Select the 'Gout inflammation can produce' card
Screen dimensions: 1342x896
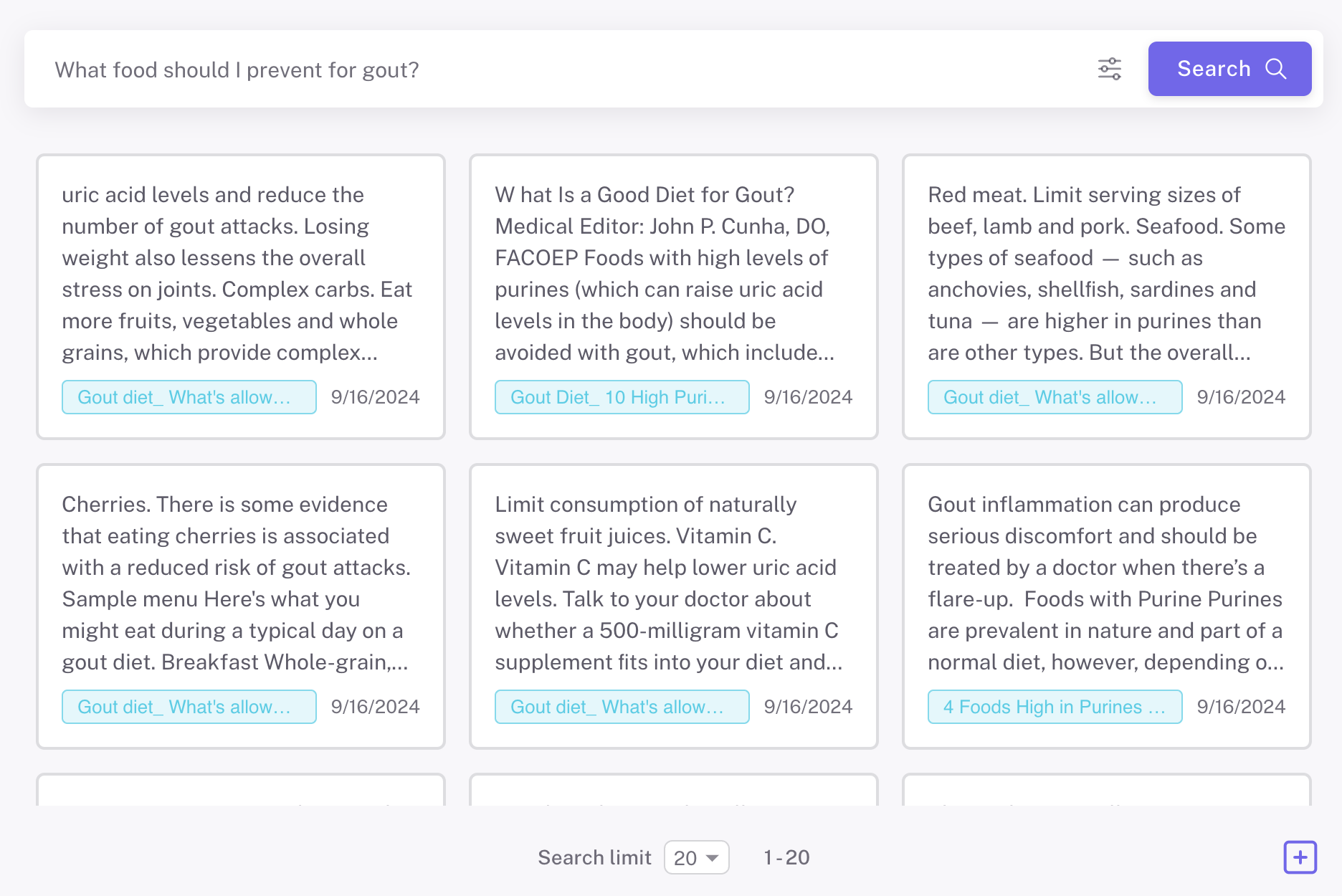point(1106,583)
